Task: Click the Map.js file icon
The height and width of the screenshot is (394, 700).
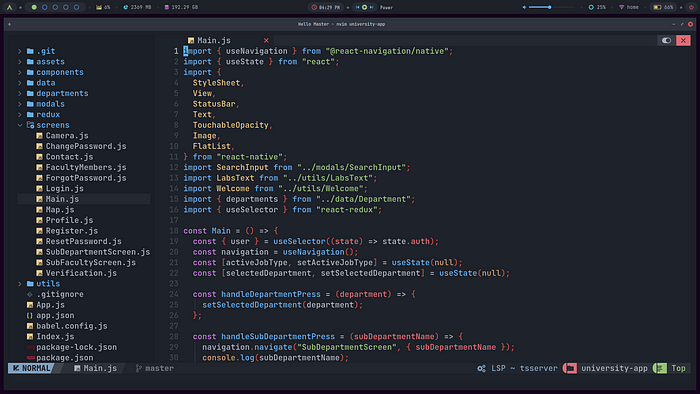Action: tap(39, 210)
